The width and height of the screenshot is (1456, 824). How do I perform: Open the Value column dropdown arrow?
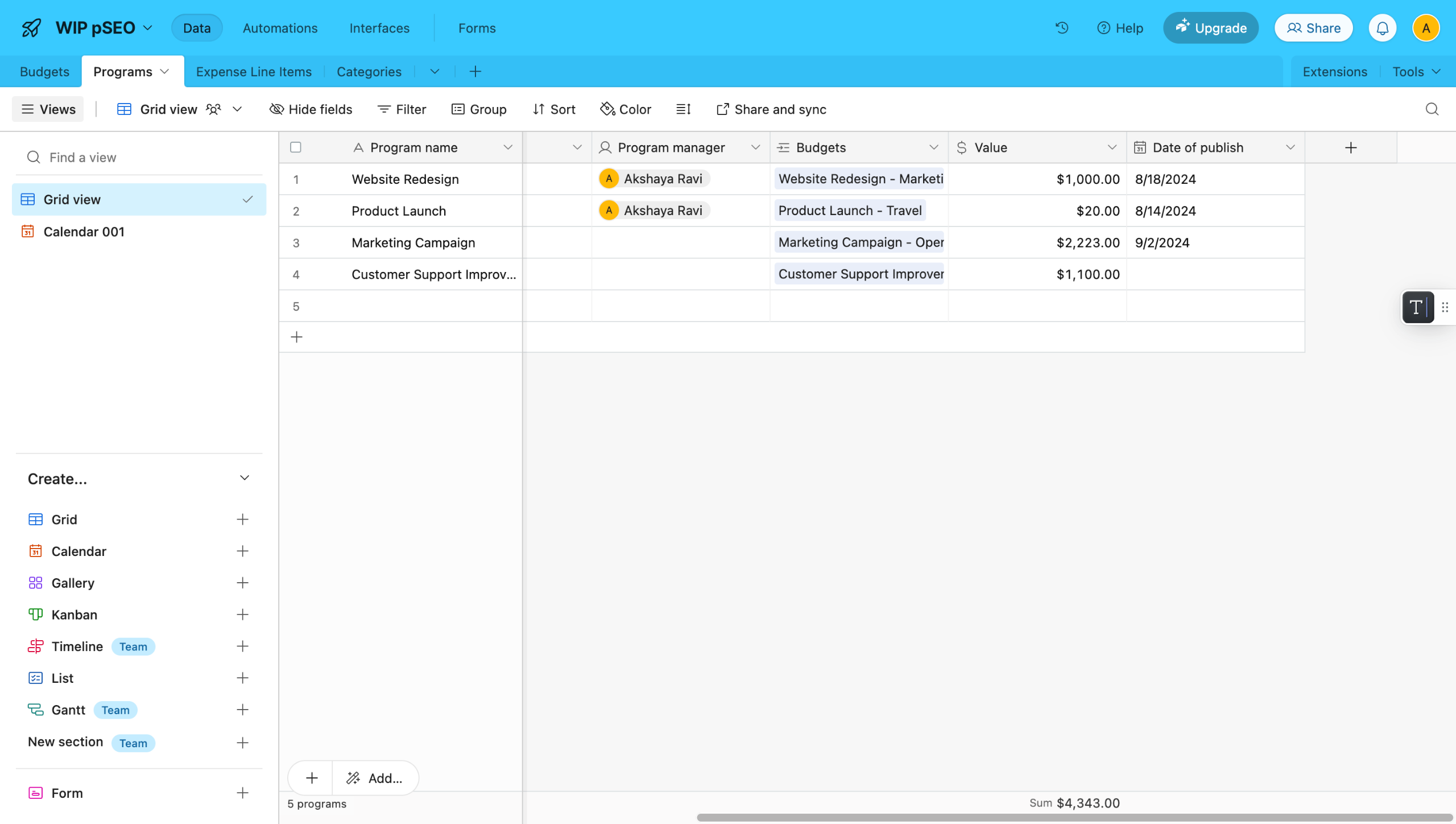click(1111, 148)
